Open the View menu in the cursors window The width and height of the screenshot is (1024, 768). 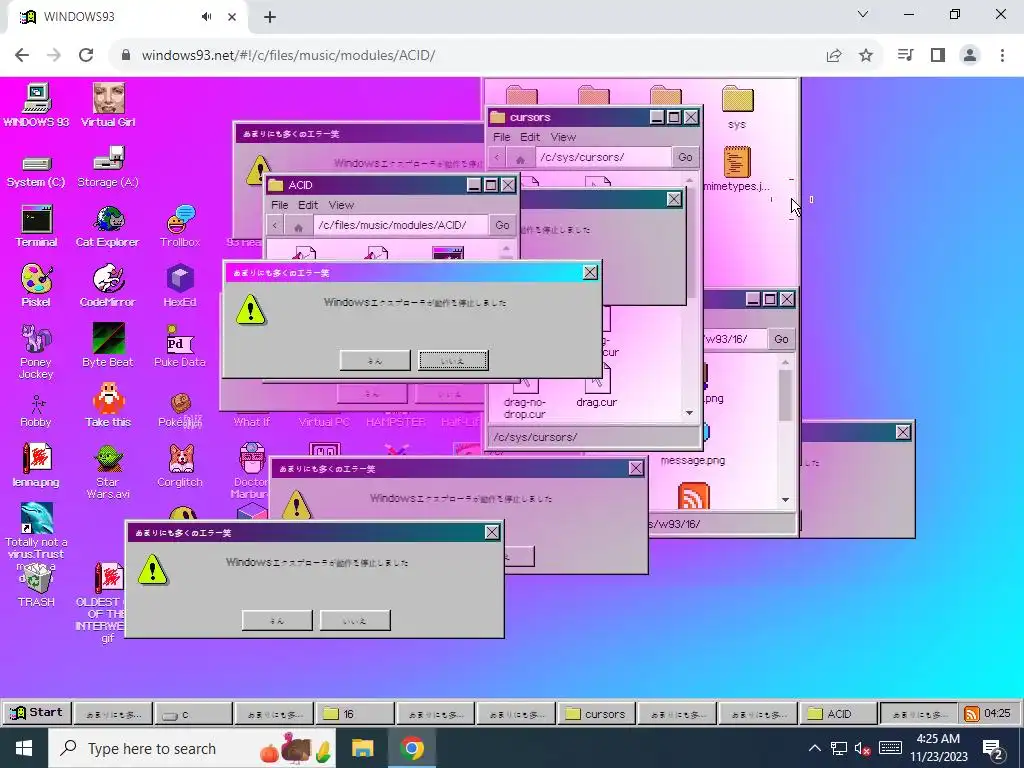coord(563,137)
